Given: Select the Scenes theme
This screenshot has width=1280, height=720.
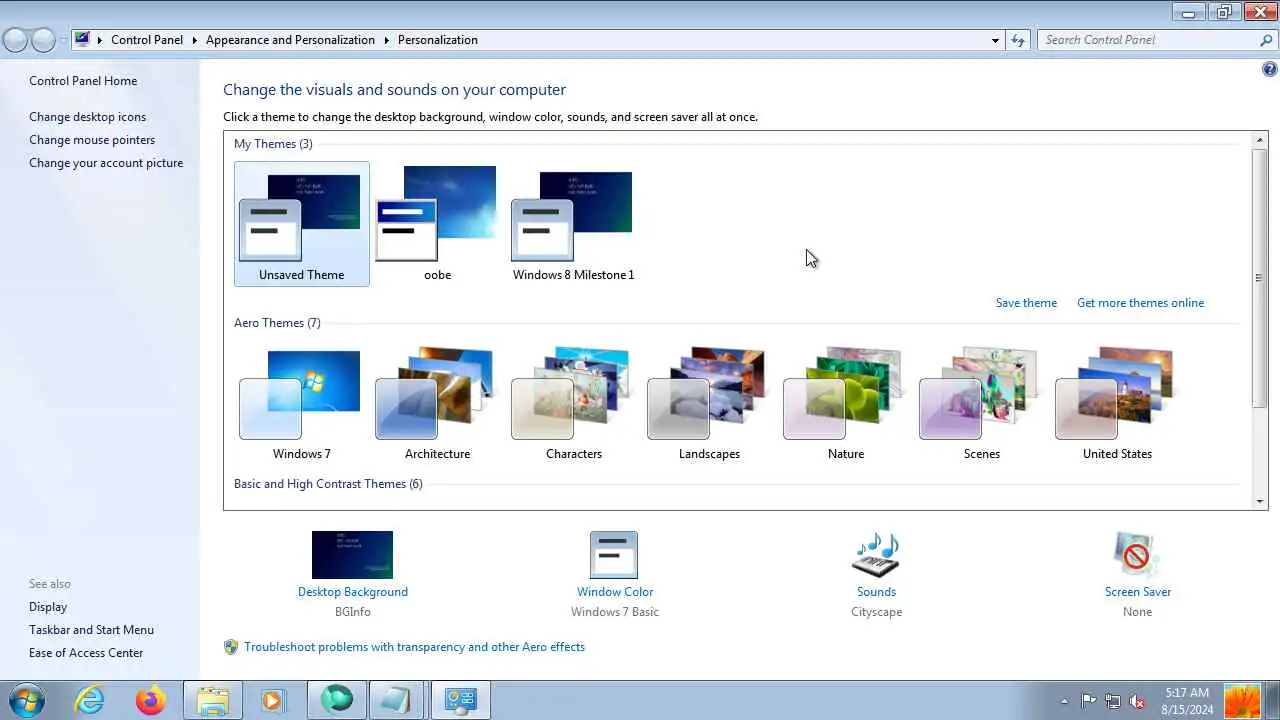Looking at the screenshot, I should click(981, 404).
